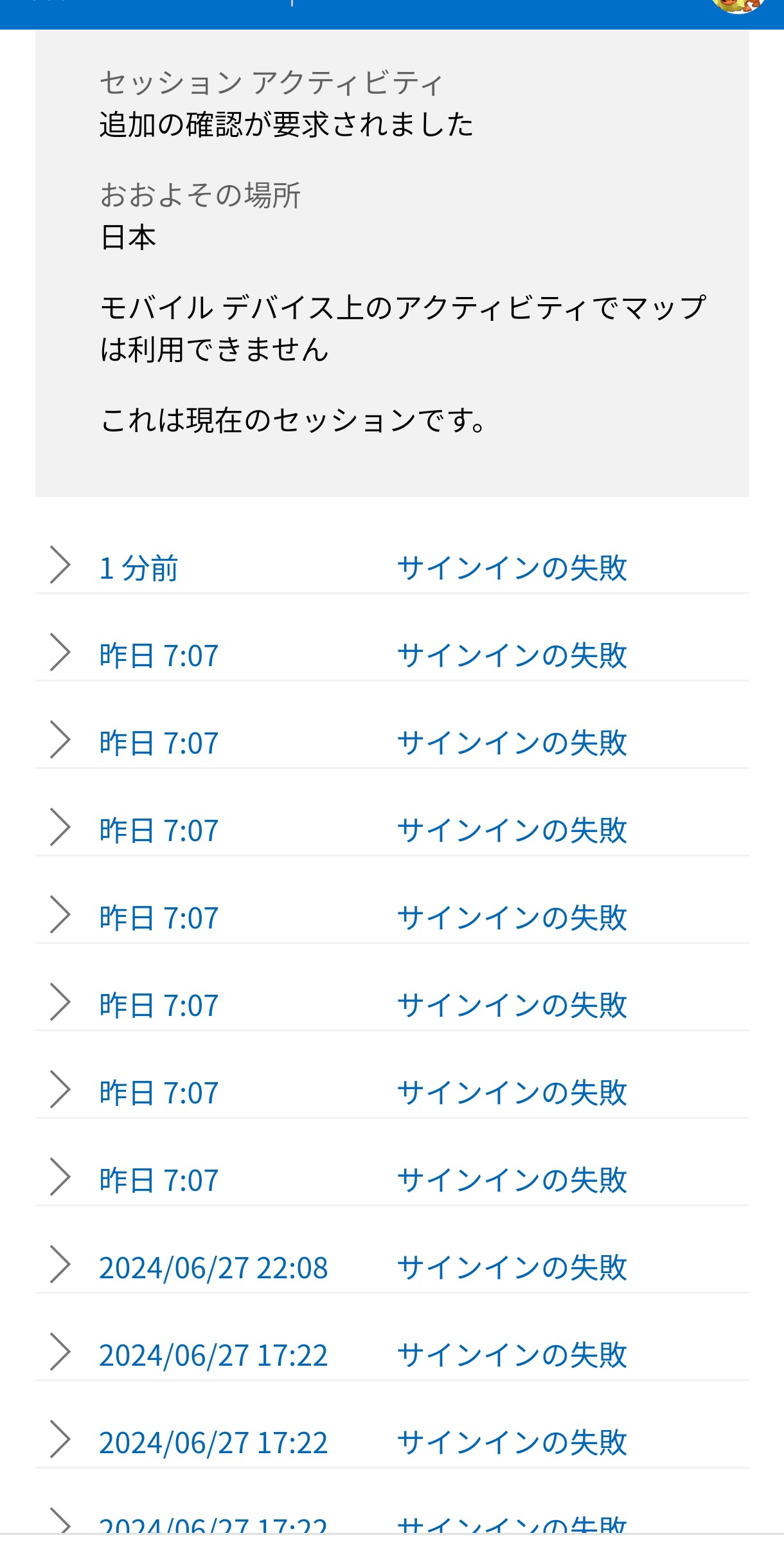
Task: Expand the 2024/06/27 22:08 entry chevron
Action: [60, 1265]
